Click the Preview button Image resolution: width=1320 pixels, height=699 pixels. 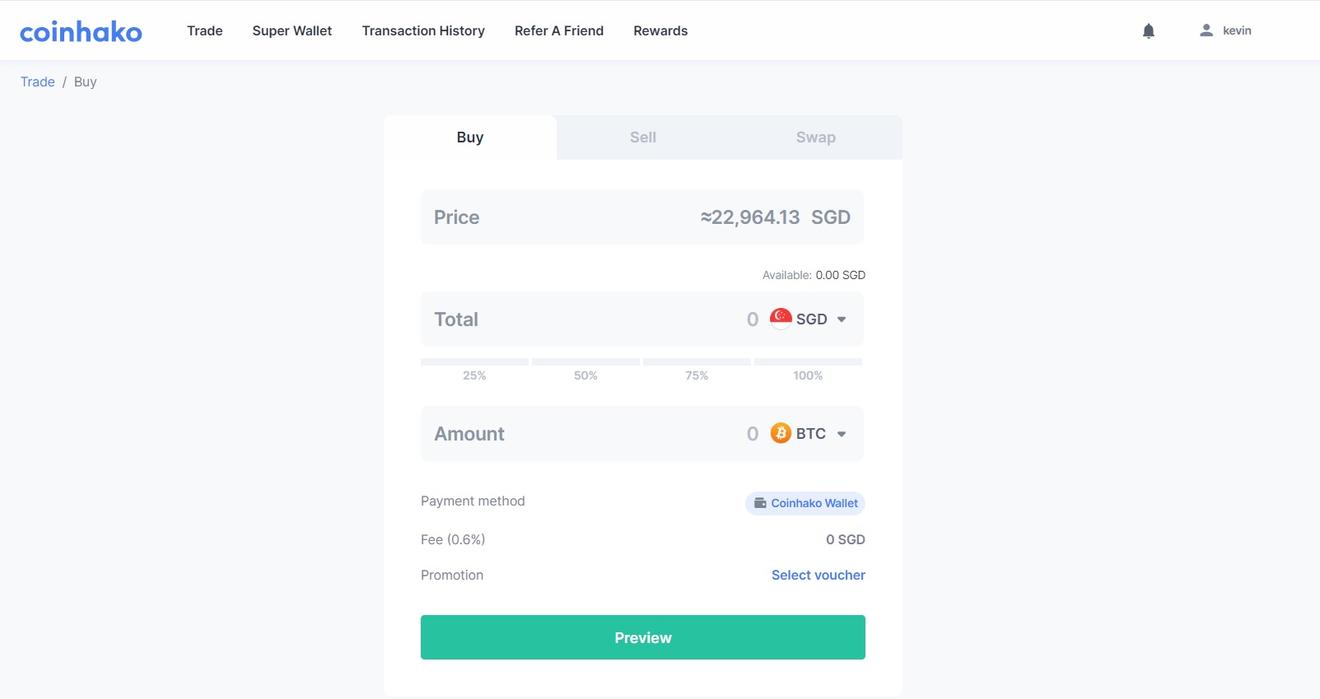[642, 637]
